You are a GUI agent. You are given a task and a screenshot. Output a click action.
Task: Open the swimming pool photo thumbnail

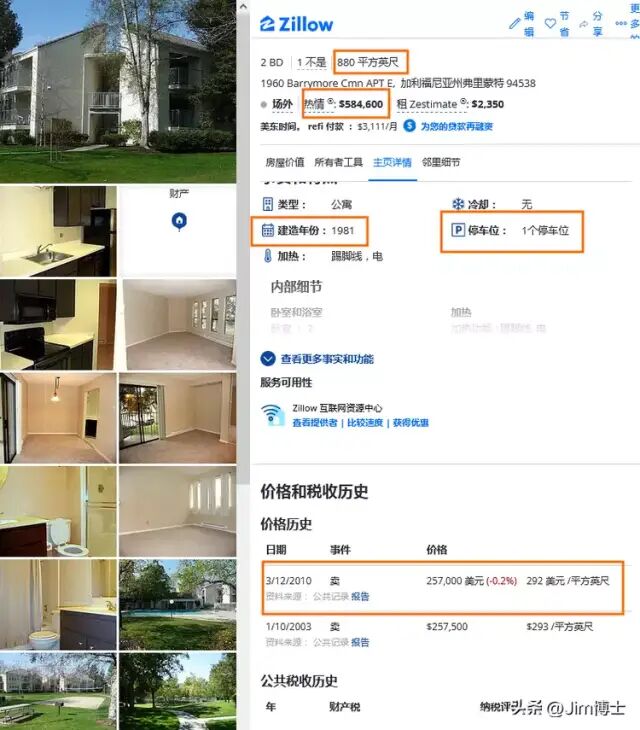pyautogui.click(x=177, y=604)
